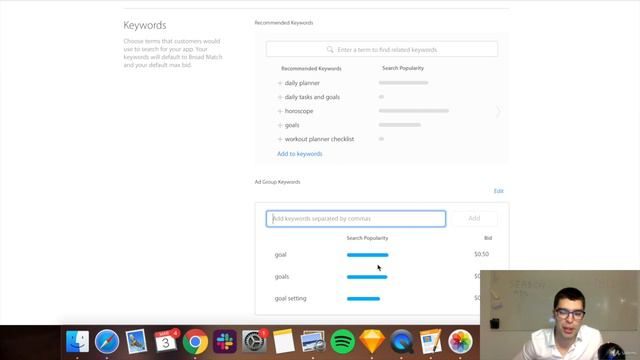This screenshot has width=640, height=360.
Task: Click the 'daily planner' keyword text
Action: coord(302,83)
